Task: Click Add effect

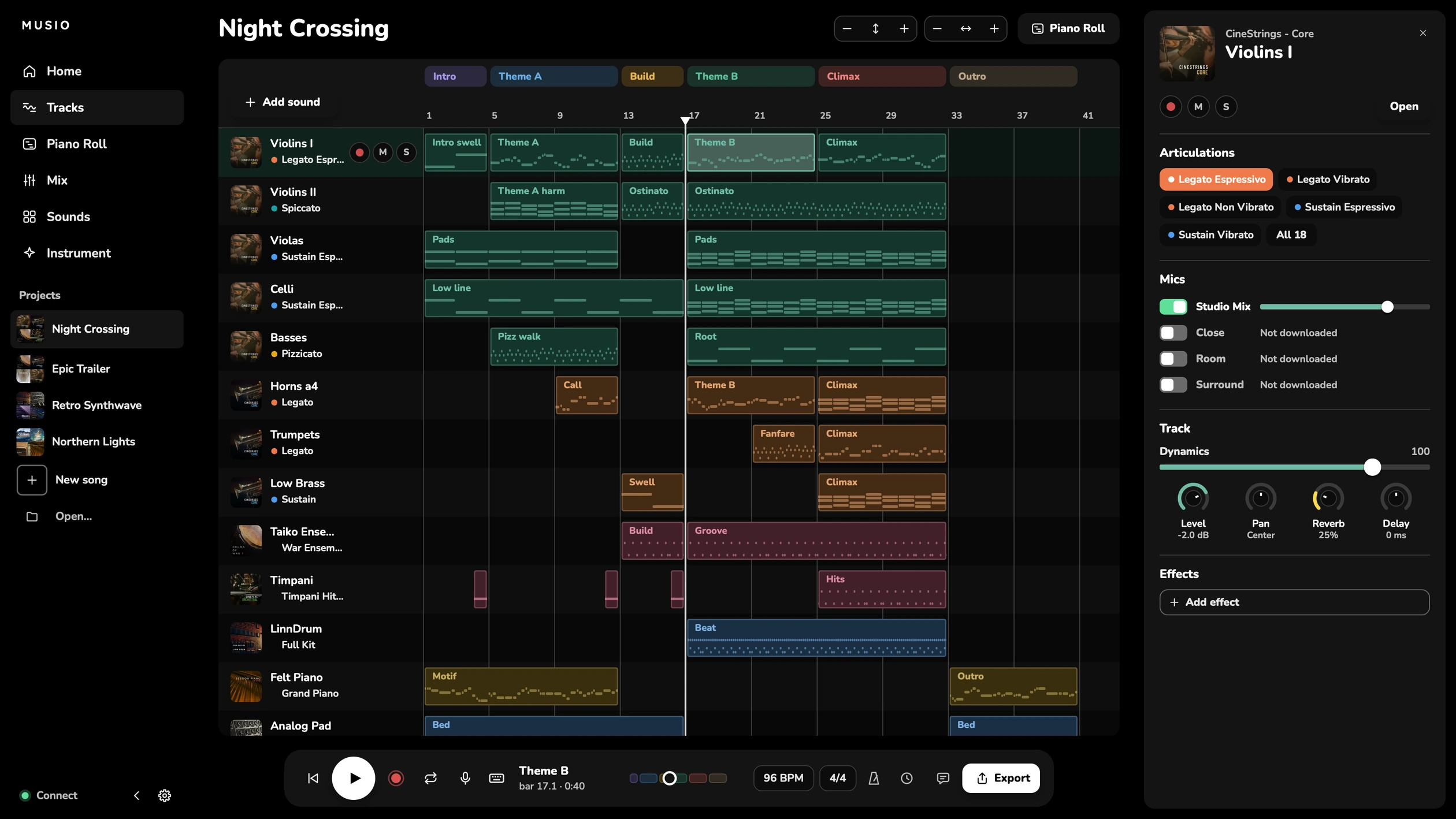Action: tap(1294, 602)
